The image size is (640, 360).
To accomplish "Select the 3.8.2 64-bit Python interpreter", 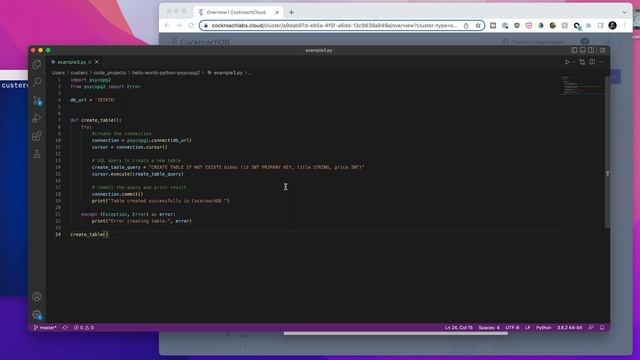I will (569, 328).
